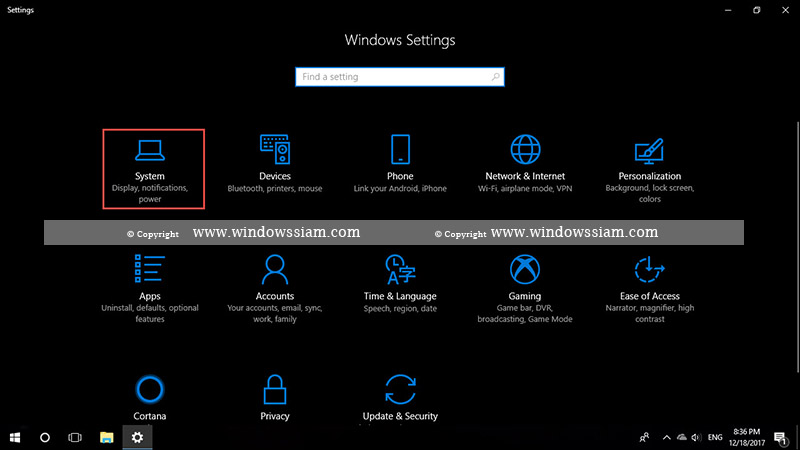Open the Gaming Xbox icon

[x=524, y=269]
